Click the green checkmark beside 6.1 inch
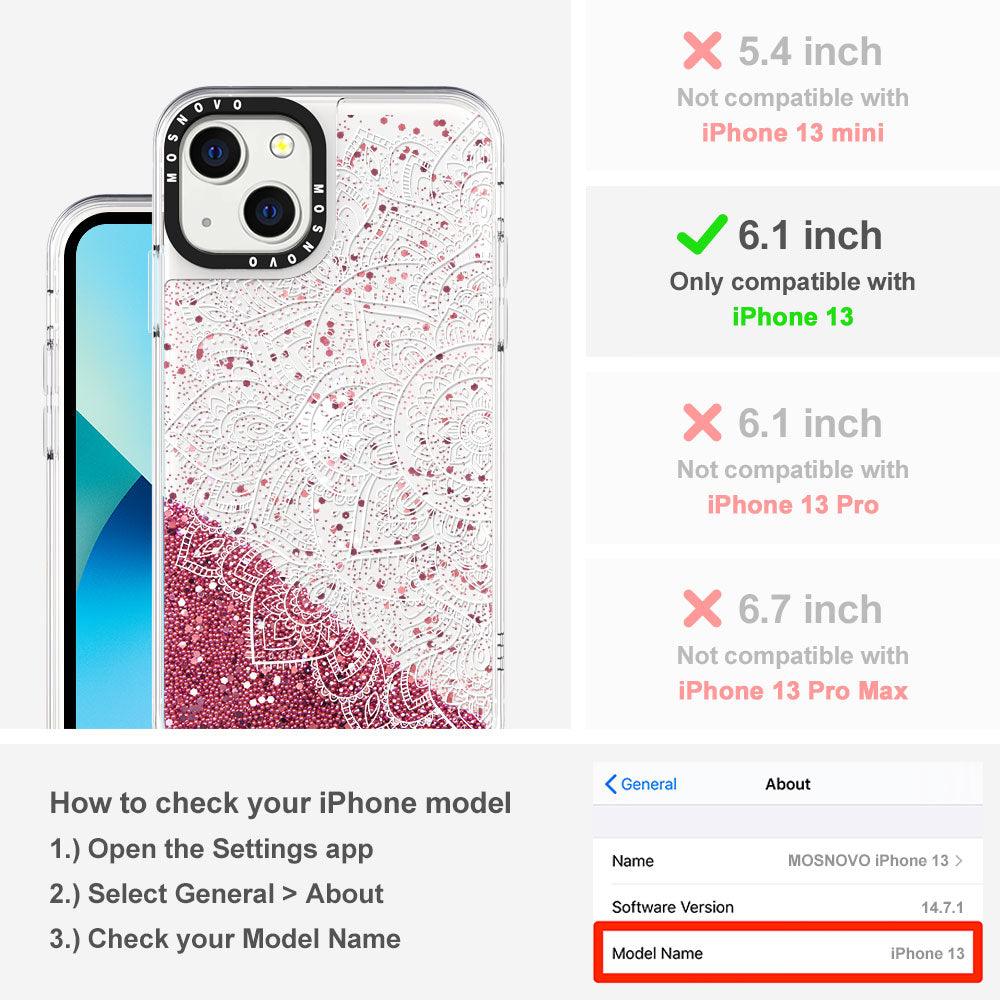The image size is (1000, 1000). [x=702, y=235]
